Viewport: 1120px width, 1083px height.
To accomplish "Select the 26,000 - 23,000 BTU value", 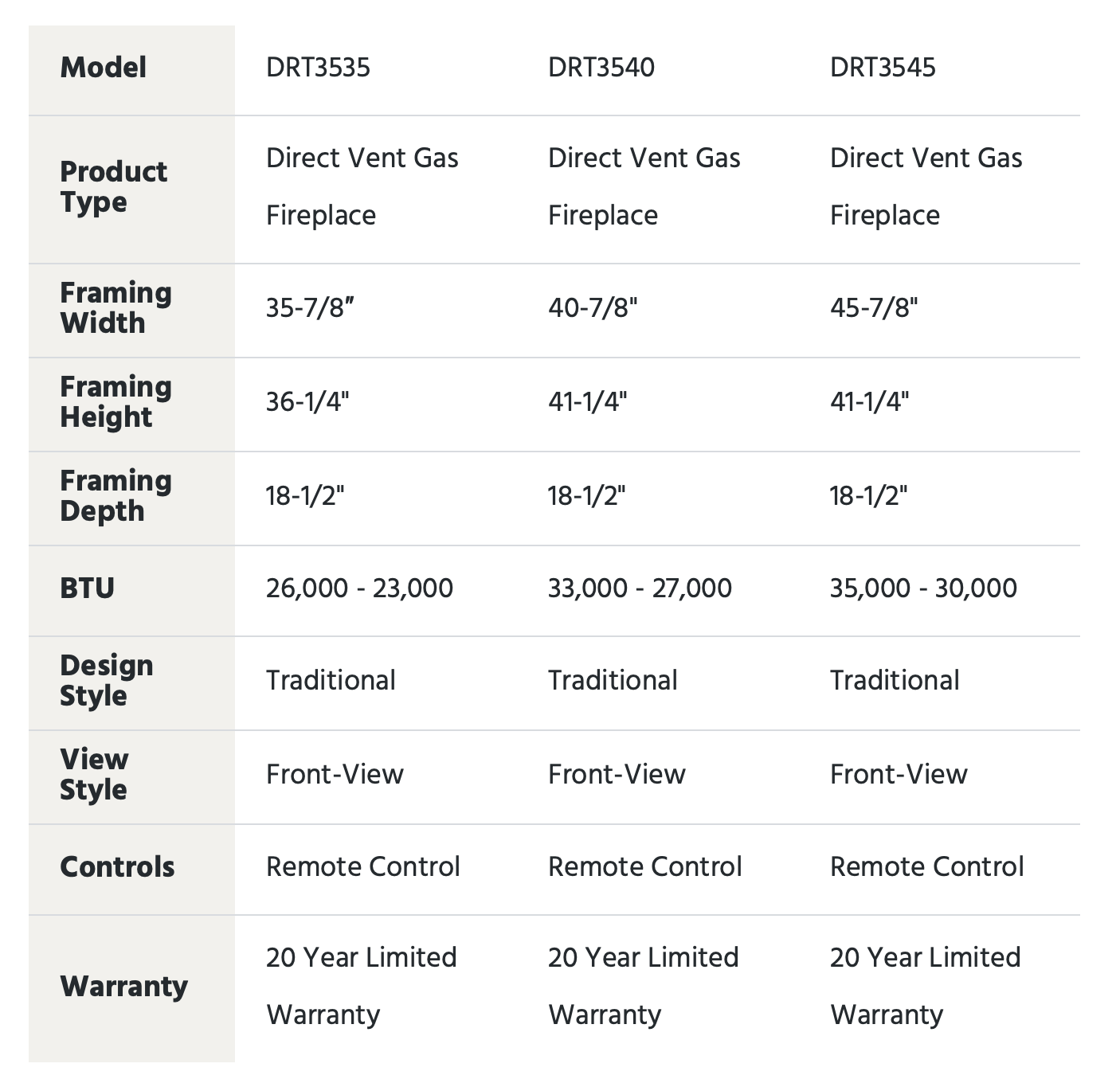I will tap(359, 588).
